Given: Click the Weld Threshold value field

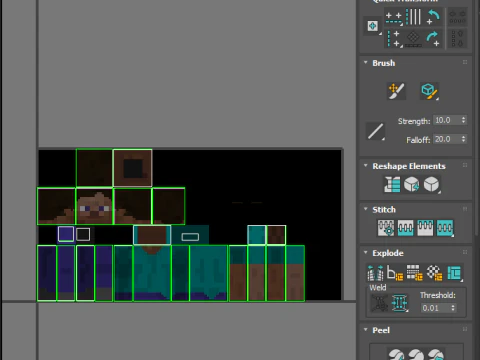Looking at the screenshot, I should tap(436, 308).
